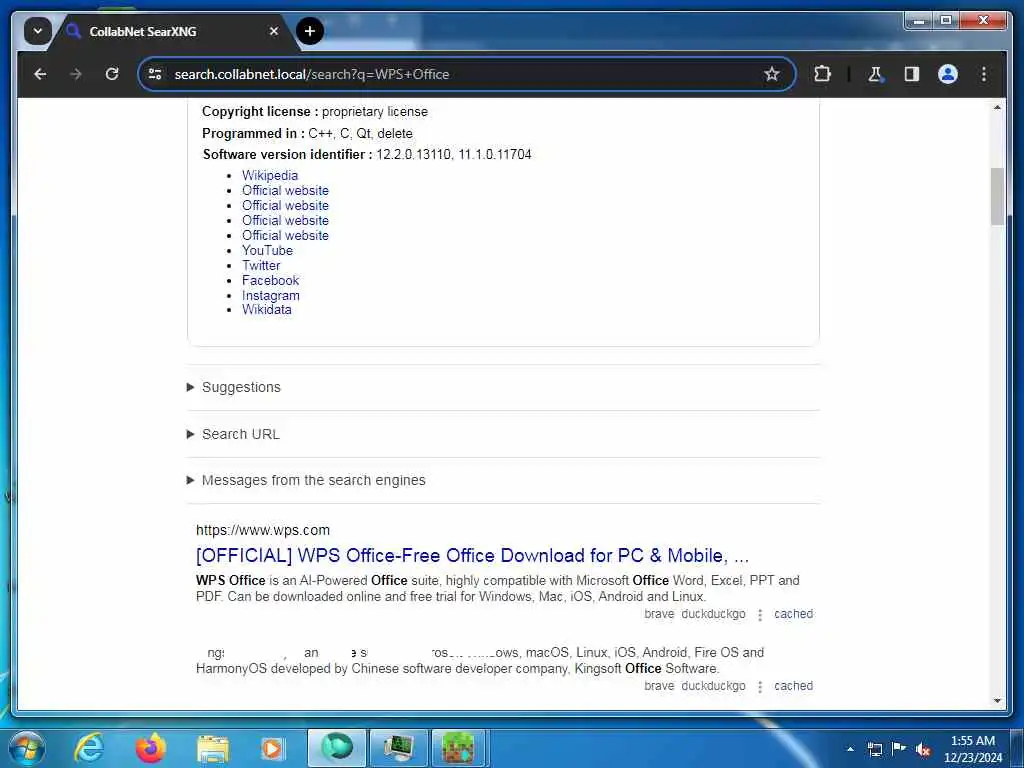Click the forward navigation arrow
The height and width of the screenshot is (768, 1024).
point(76,74)
